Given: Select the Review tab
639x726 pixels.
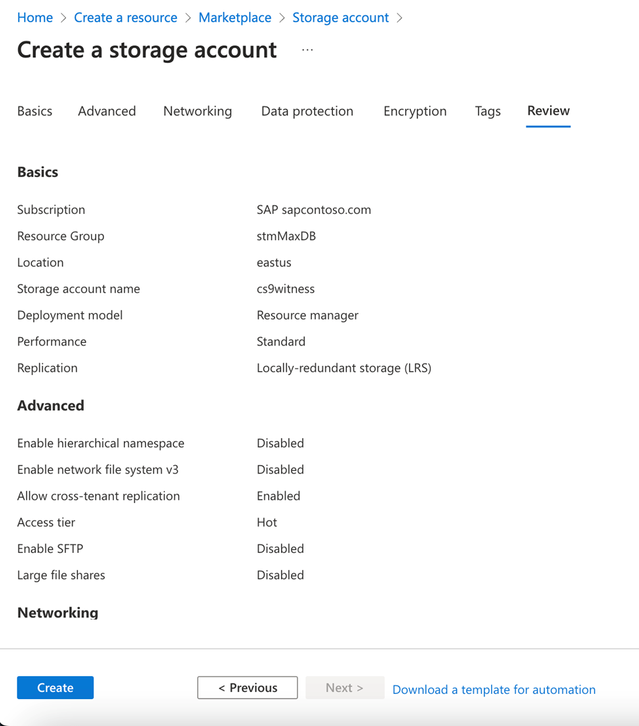Looking at the screenshot, I should coord(548,111).
